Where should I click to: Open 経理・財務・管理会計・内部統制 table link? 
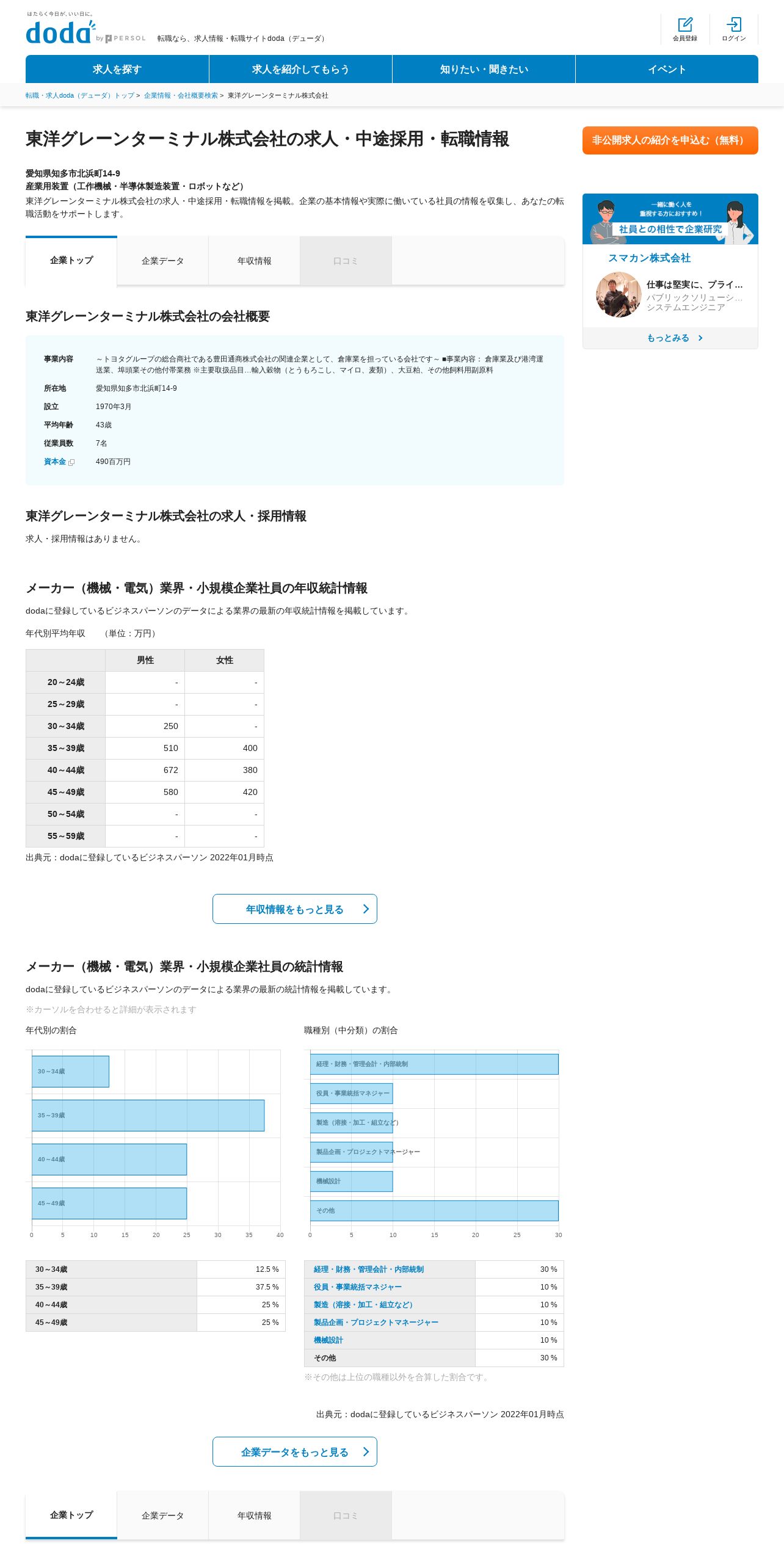coord(369,1269)
